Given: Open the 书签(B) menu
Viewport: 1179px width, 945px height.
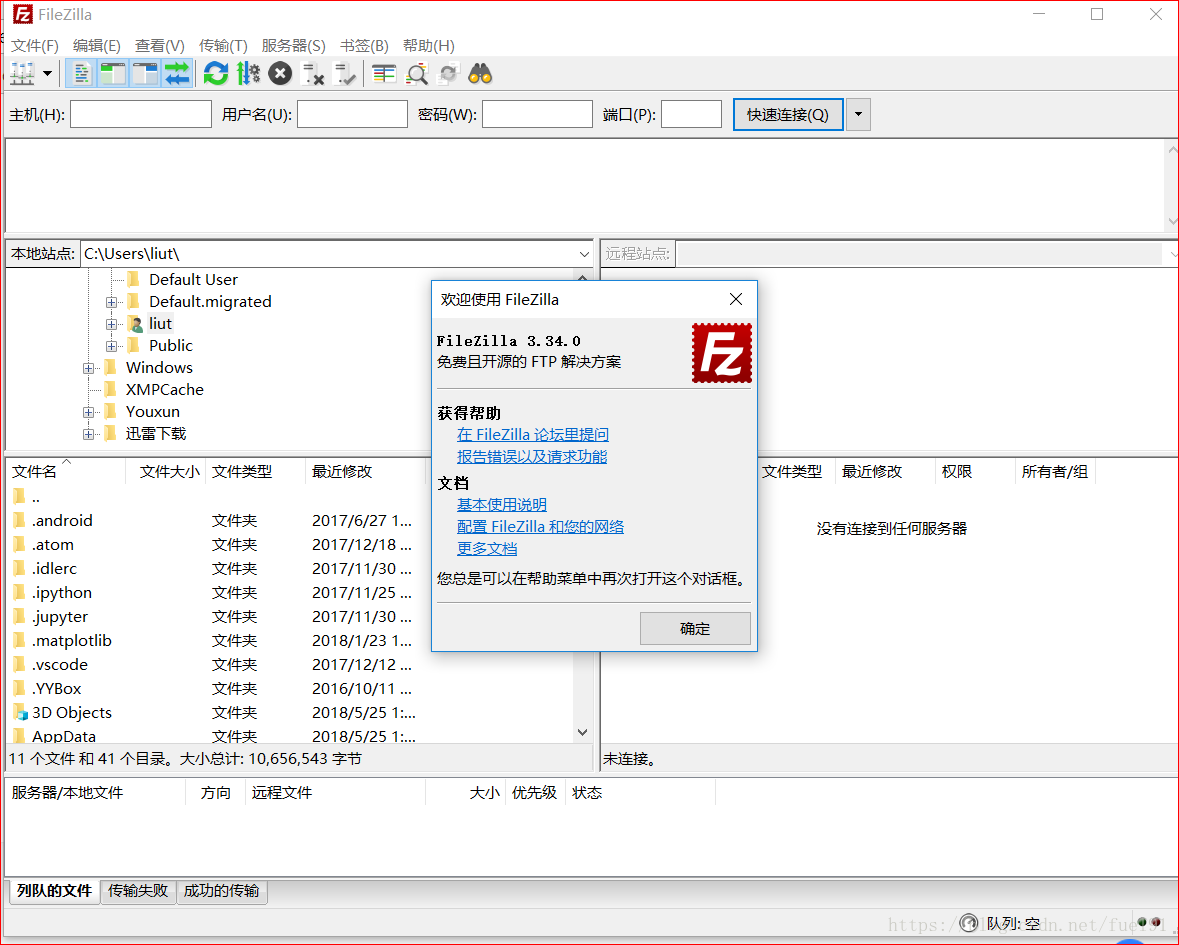Looking at the screenshot, I should coord(364,46).
